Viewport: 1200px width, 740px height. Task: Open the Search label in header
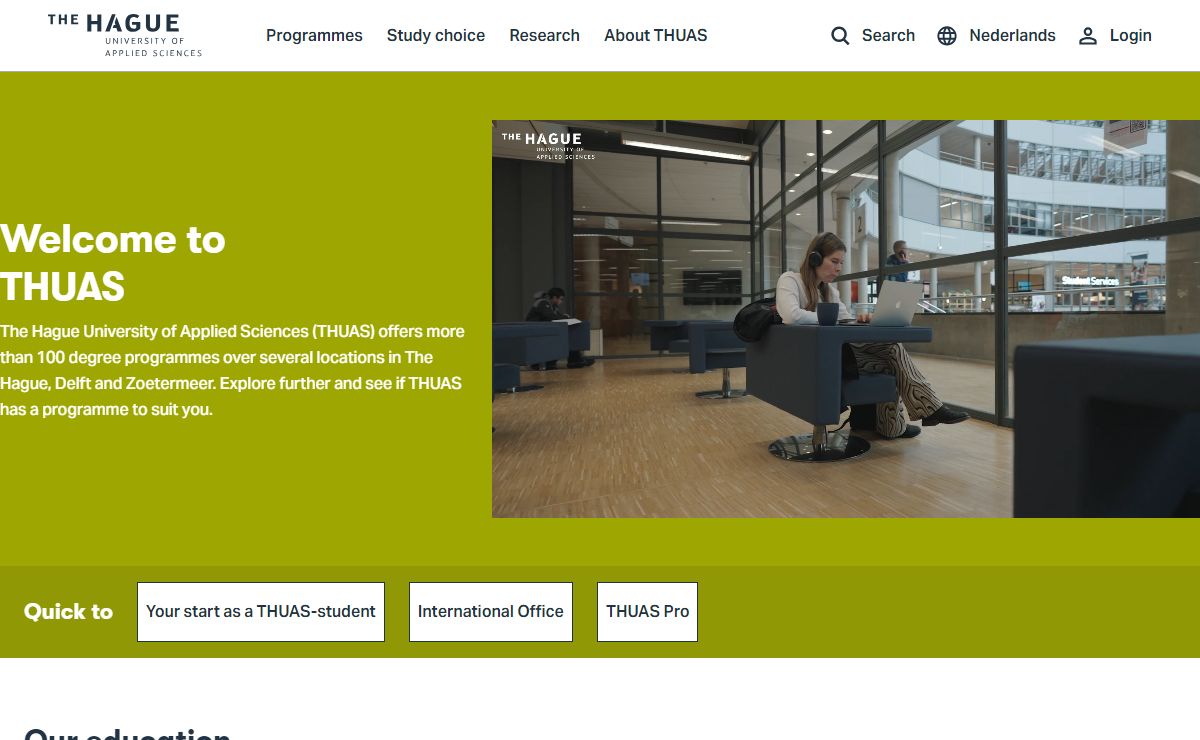[888, 35]
